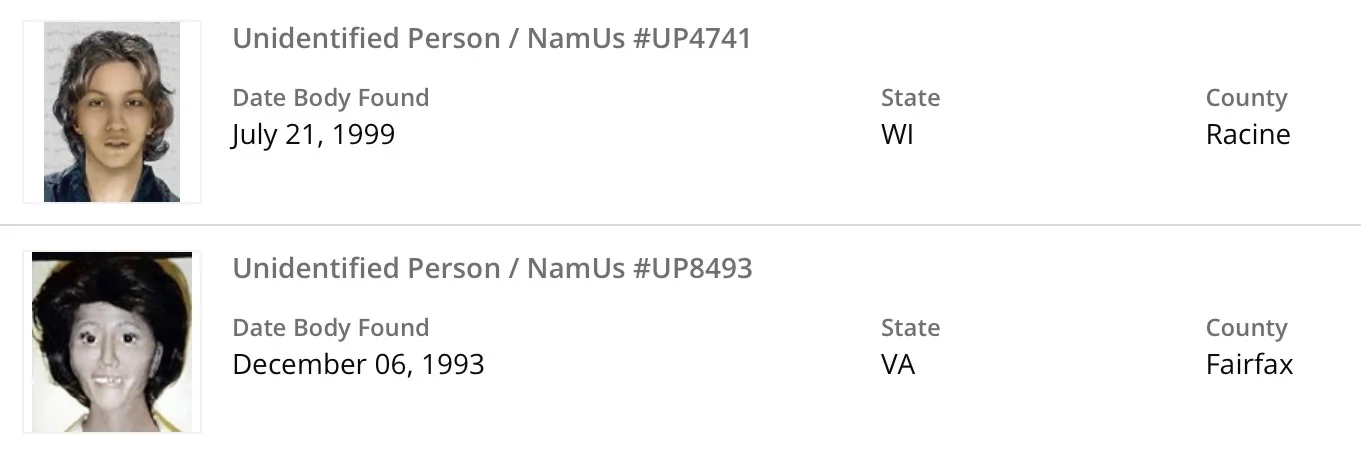
Task: Select the #UP4741 case number
Action: [692, 39]
